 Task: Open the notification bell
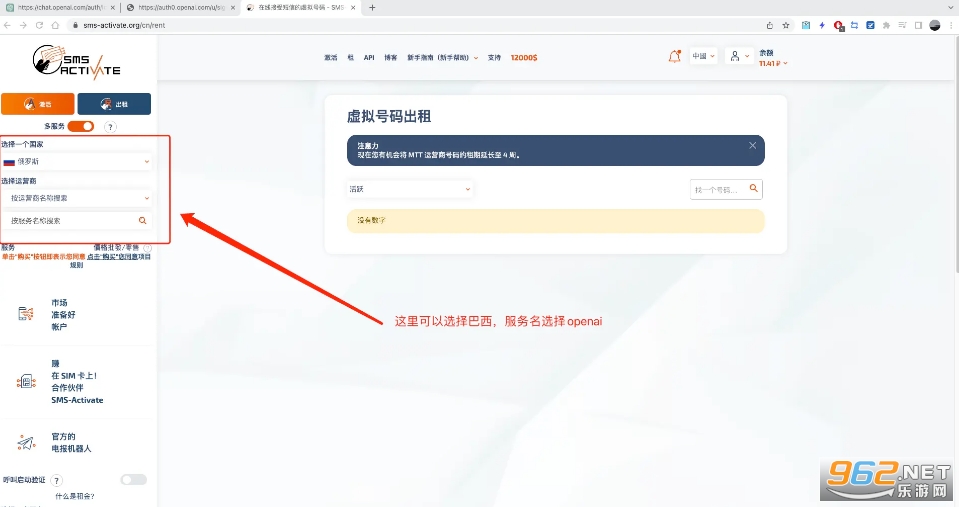pyautogui.click(x=674, y=57)
